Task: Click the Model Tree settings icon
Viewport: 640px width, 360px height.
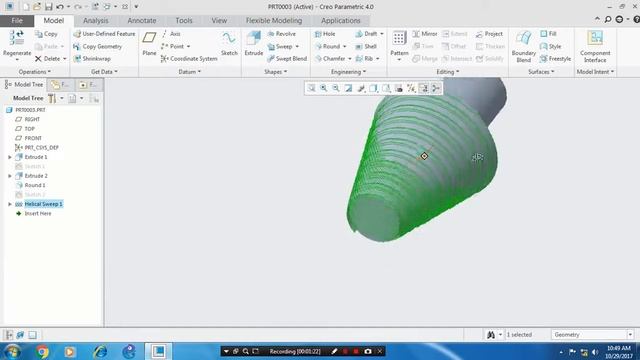Action: coord(52,98)
